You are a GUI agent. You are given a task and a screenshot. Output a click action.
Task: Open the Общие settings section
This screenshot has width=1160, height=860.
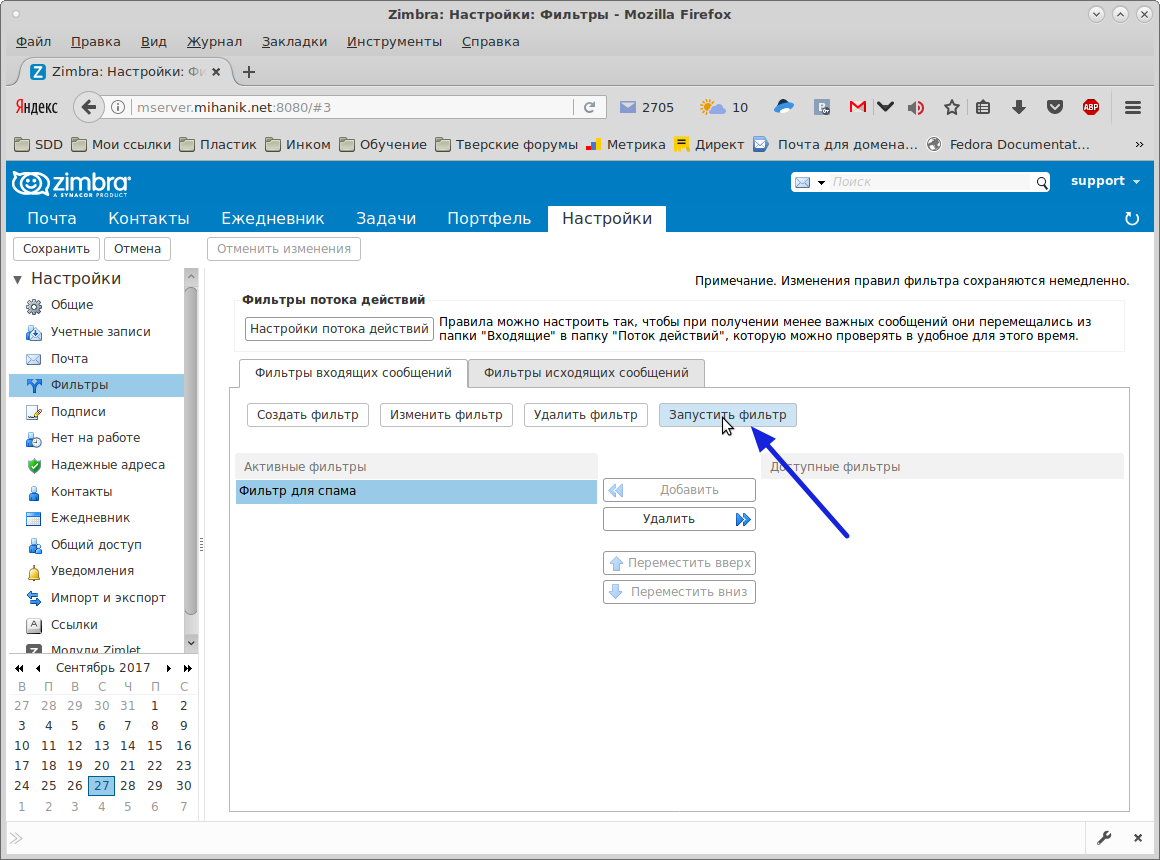(x=72, y=305)
